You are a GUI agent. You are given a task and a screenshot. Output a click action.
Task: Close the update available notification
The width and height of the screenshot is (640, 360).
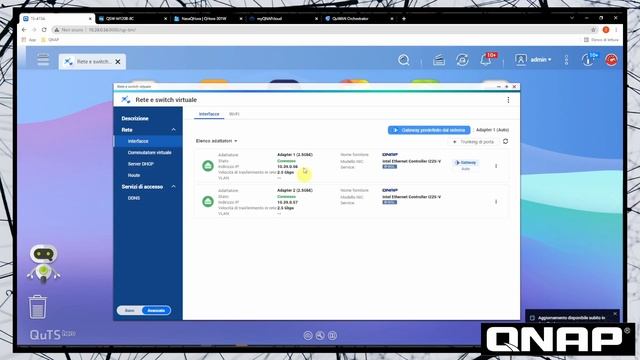pyautogui.click(x=615, y=313)
